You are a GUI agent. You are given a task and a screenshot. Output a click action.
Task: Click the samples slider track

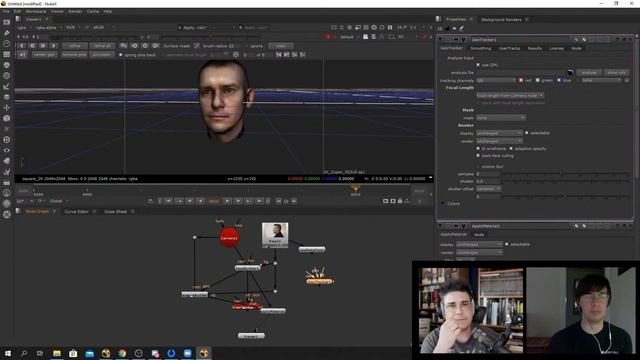click(565, 174)
